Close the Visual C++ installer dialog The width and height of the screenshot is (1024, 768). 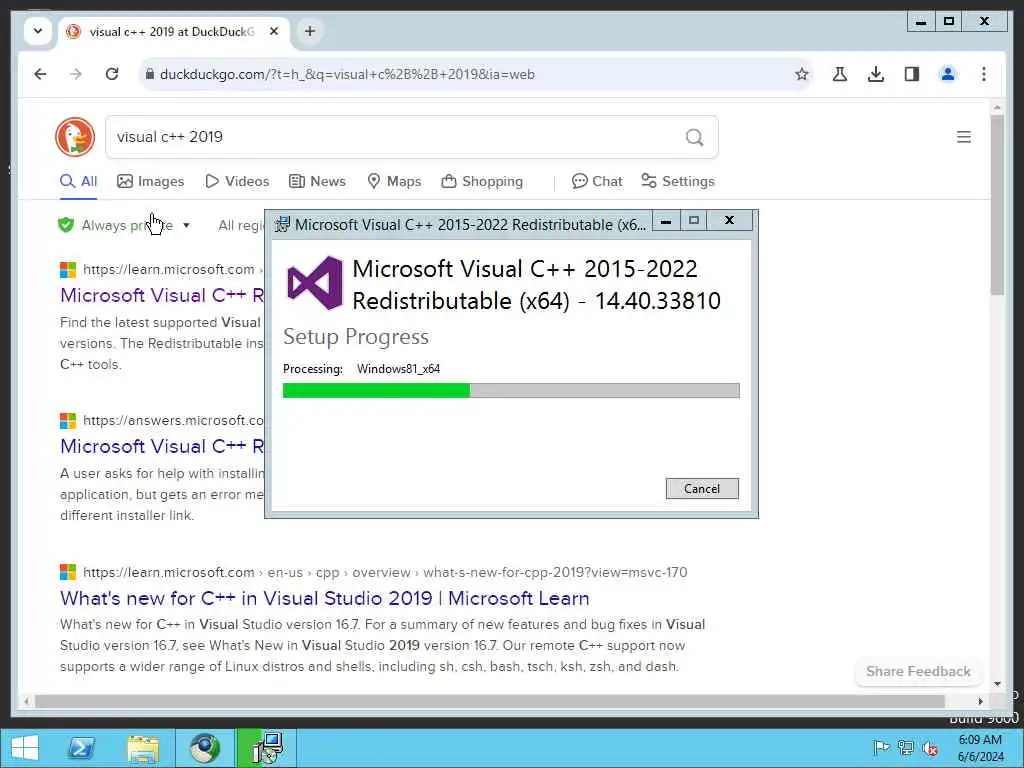tap(729, 221)
